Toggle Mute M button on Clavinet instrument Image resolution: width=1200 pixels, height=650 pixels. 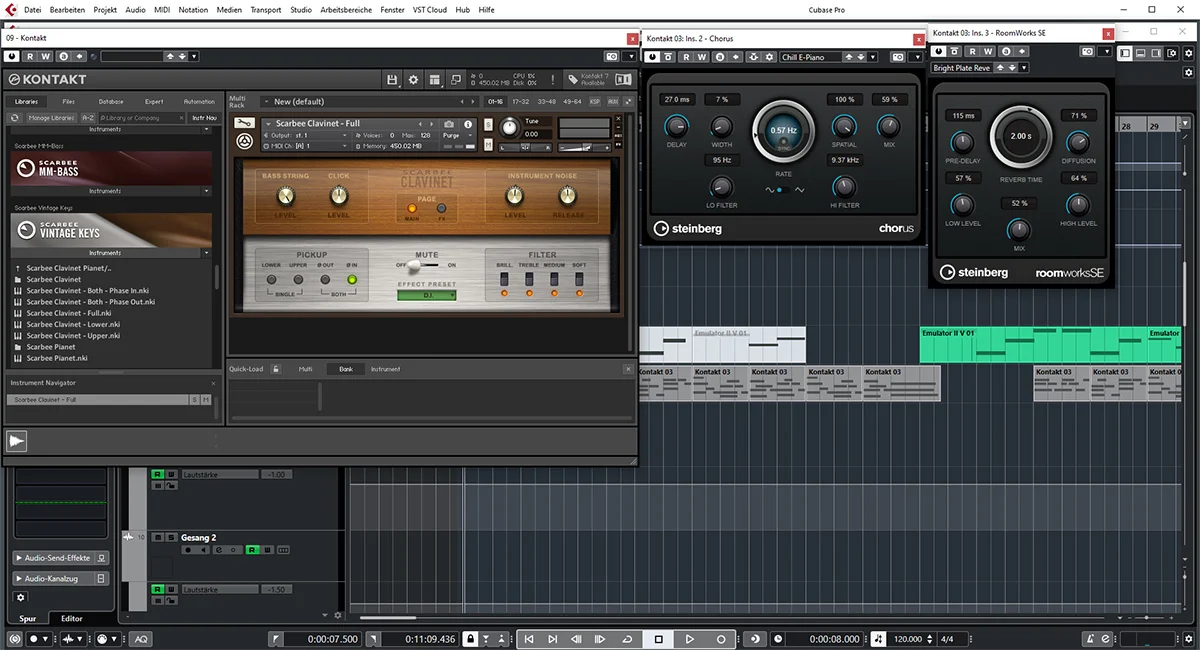(488, 144)
